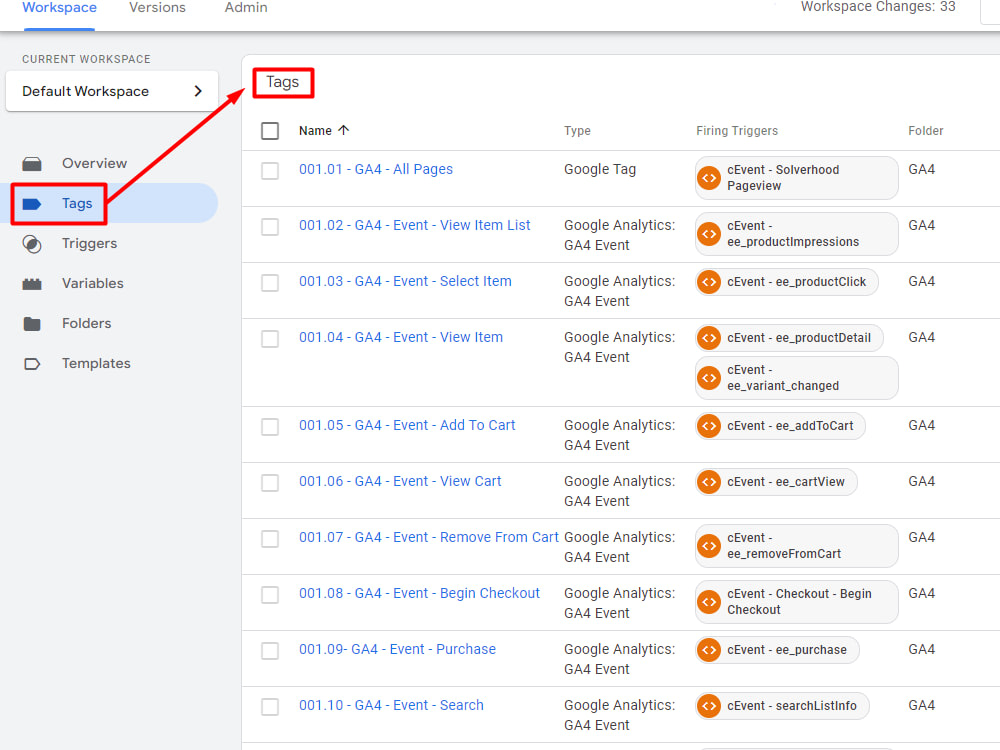1000x750 pixels.
Task: Click trigger icon for ee_removeFromCart
Action: click(709, 546)
